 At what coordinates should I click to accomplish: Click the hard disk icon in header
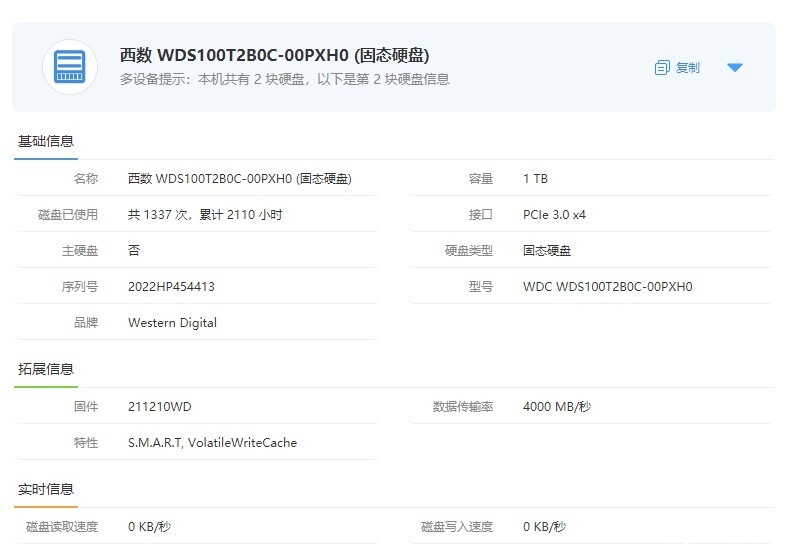click(70, 67)
